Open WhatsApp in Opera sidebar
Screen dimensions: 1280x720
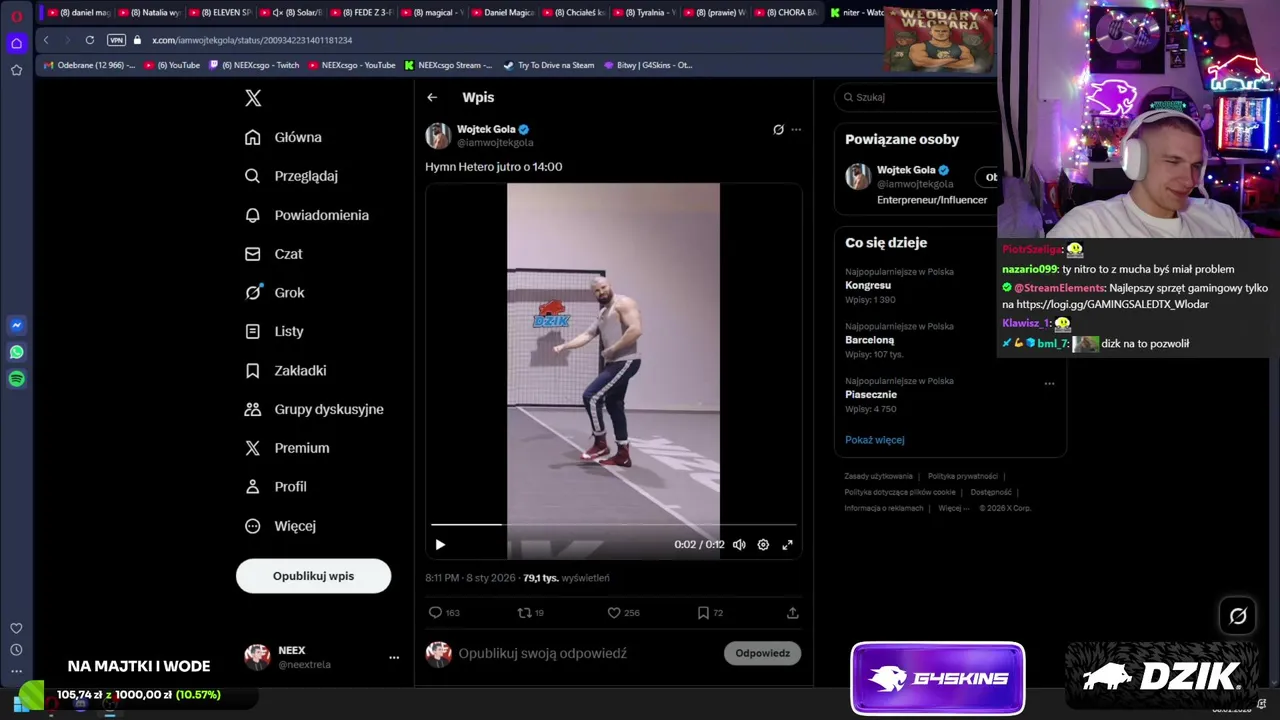[16, 352]
